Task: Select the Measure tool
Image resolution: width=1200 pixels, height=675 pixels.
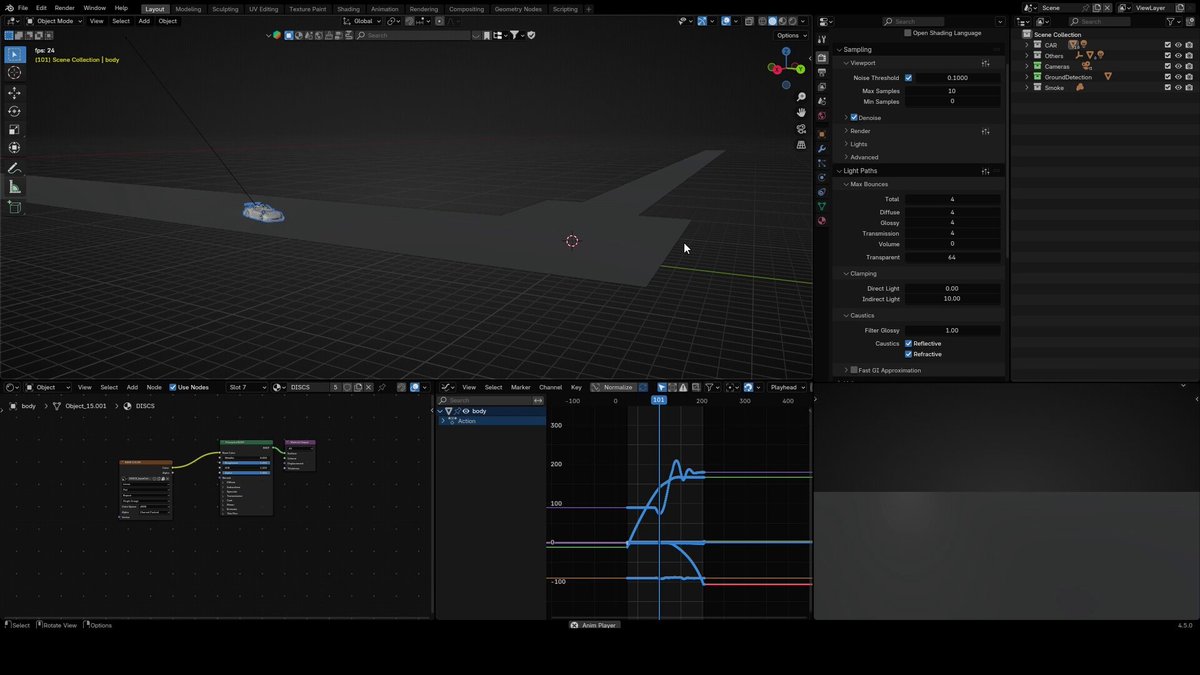Action: [14, 186]
